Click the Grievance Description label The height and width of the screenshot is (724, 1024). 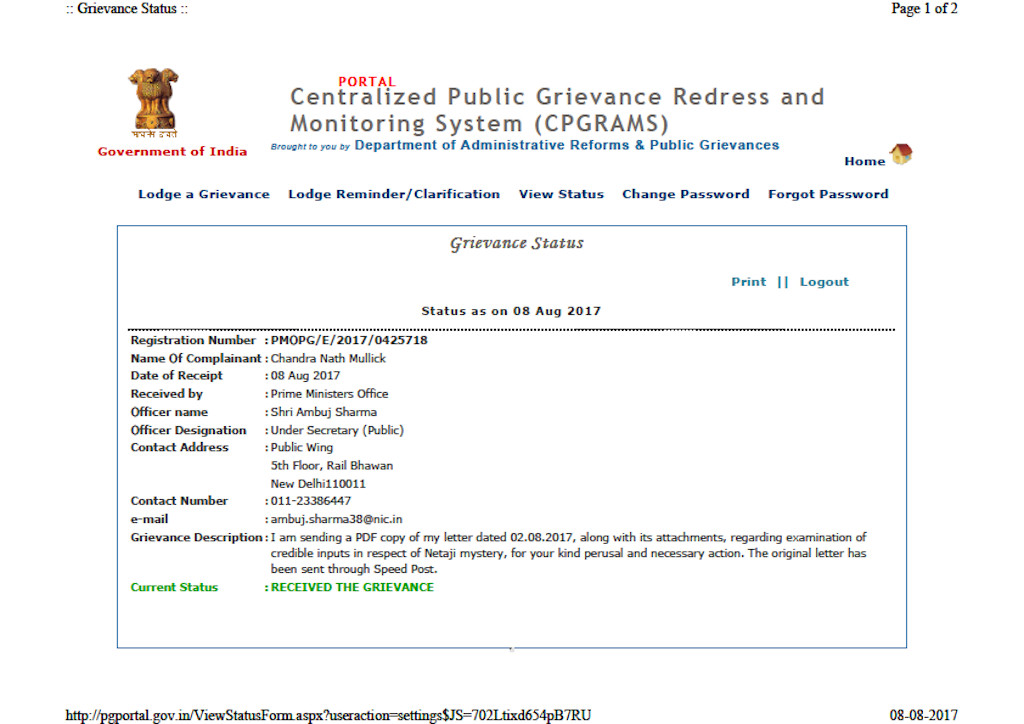pyautogui.click(x=196, y=537)
